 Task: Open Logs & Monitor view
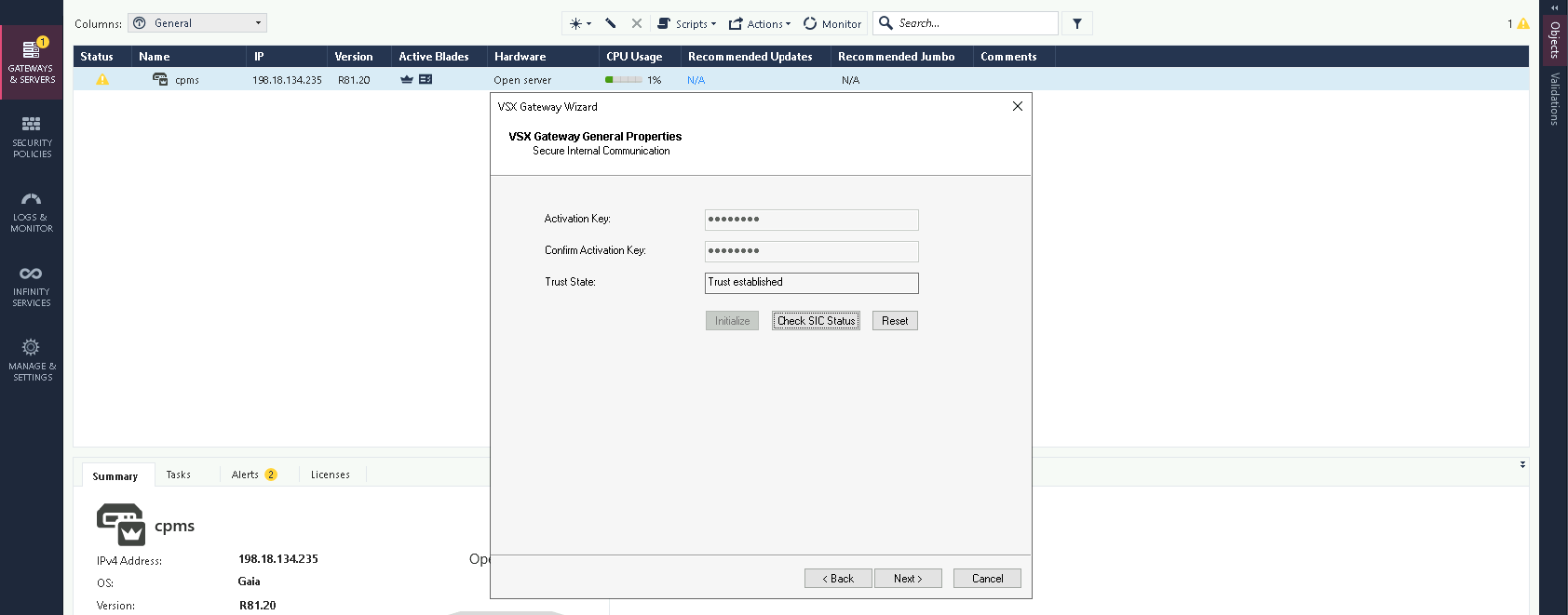click(32, 211)
